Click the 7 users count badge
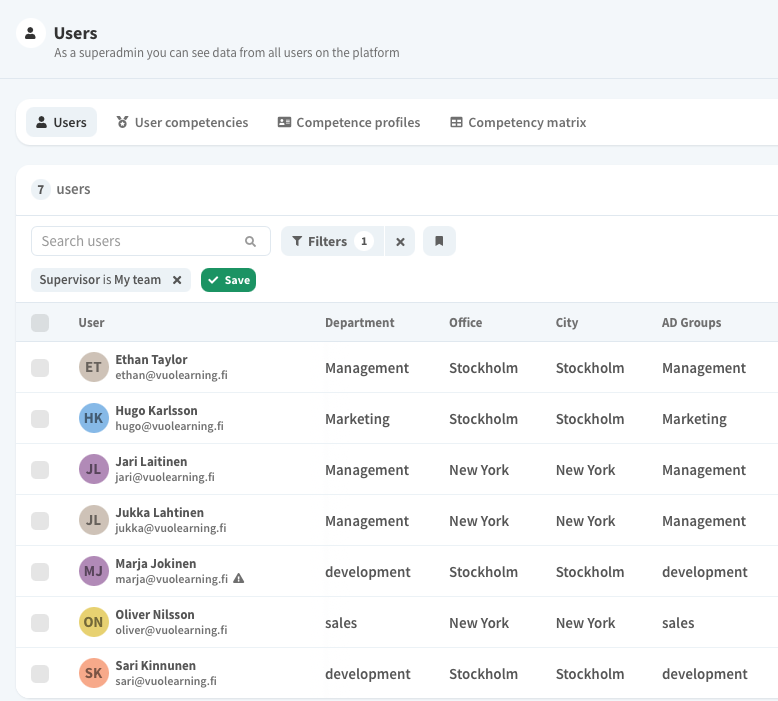This screenshot has height=701, width=778. (41, 190)
